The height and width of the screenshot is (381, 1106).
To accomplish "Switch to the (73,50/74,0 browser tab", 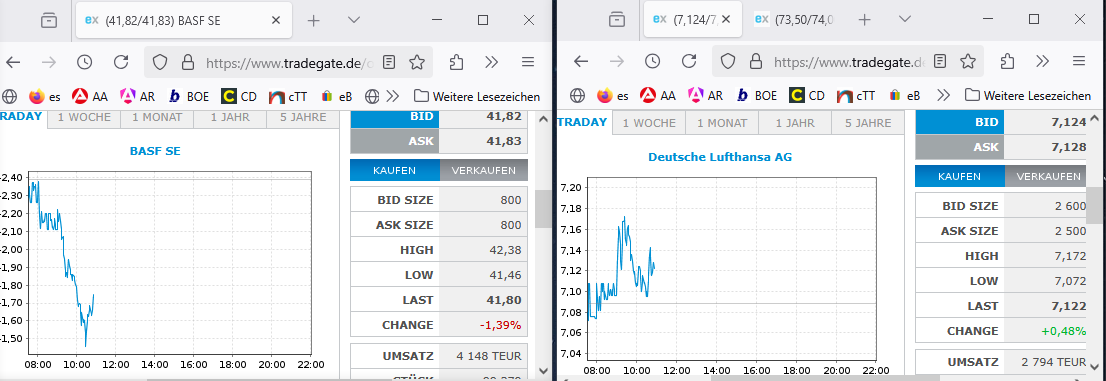I will tap(796, 20).
